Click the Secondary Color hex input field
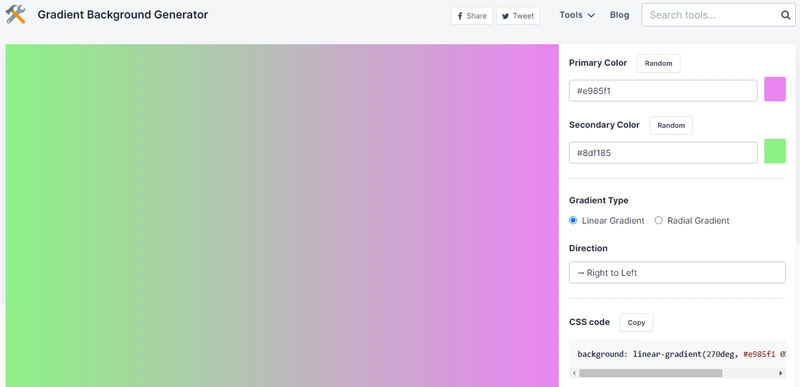This screenshot has height=387, width=800. (x=663, y=152)
